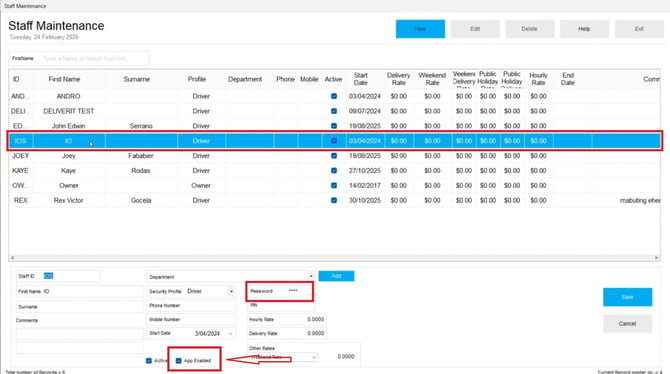
Task: Click the 14/02/2017 start date cell
Action: point(364,186)
